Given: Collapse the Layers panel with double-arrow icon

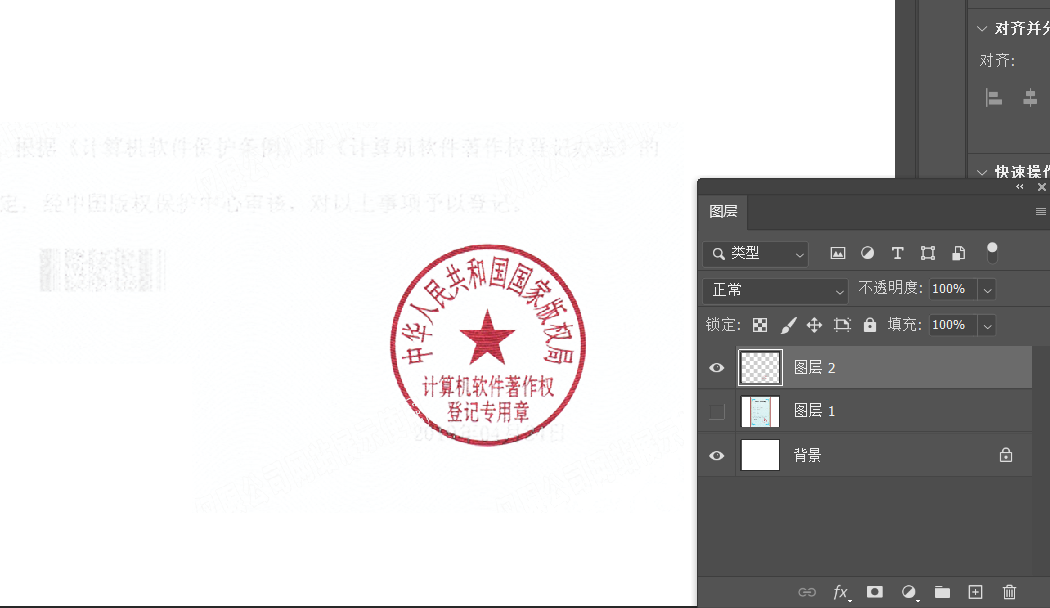Looking at the screenshot, I should (1020, 187).
